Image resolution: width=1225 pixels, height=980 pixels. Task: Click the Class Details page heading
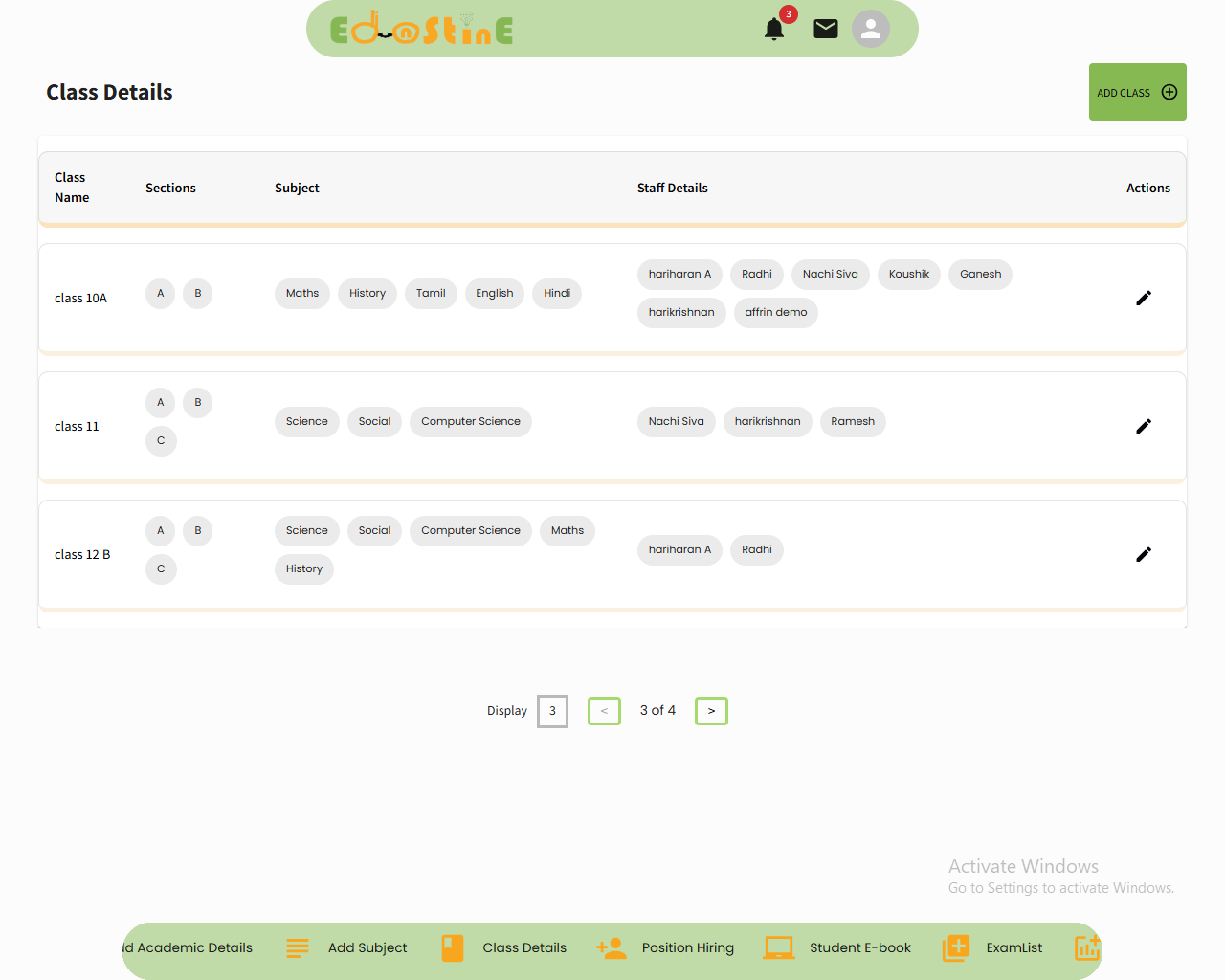tap(109, 92)
